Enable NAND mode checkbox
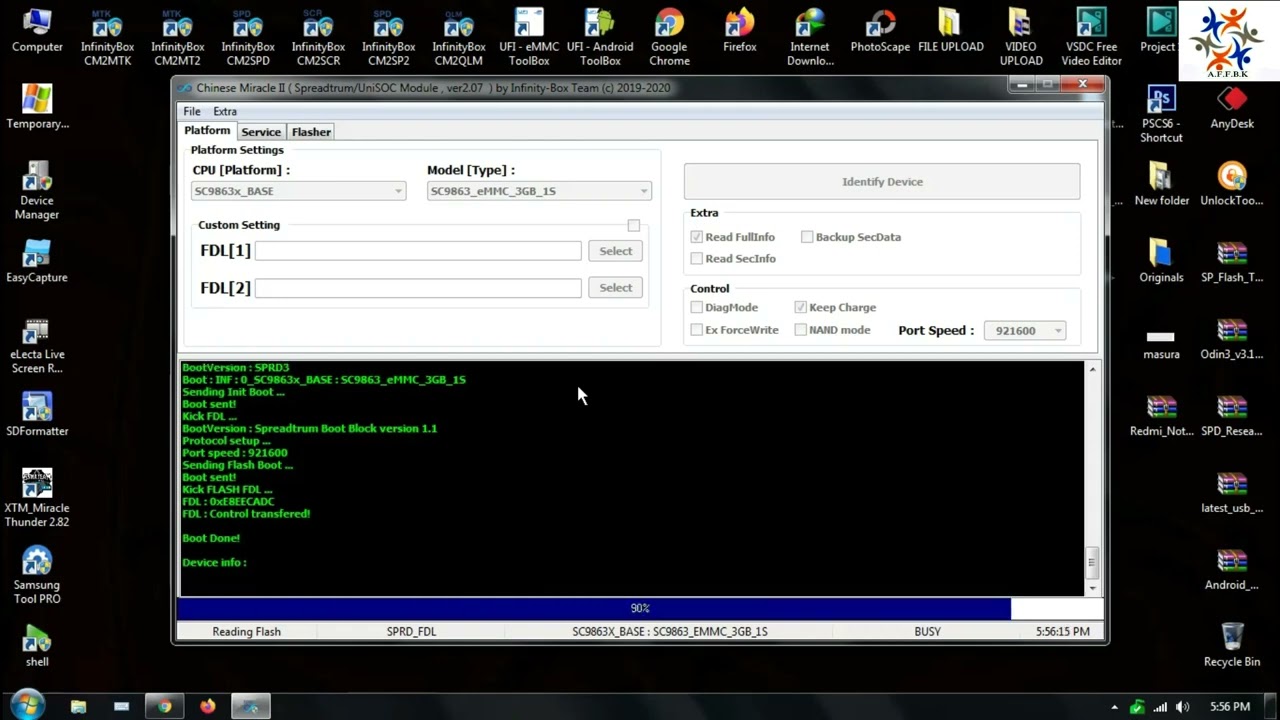 (x=801, y=330)
